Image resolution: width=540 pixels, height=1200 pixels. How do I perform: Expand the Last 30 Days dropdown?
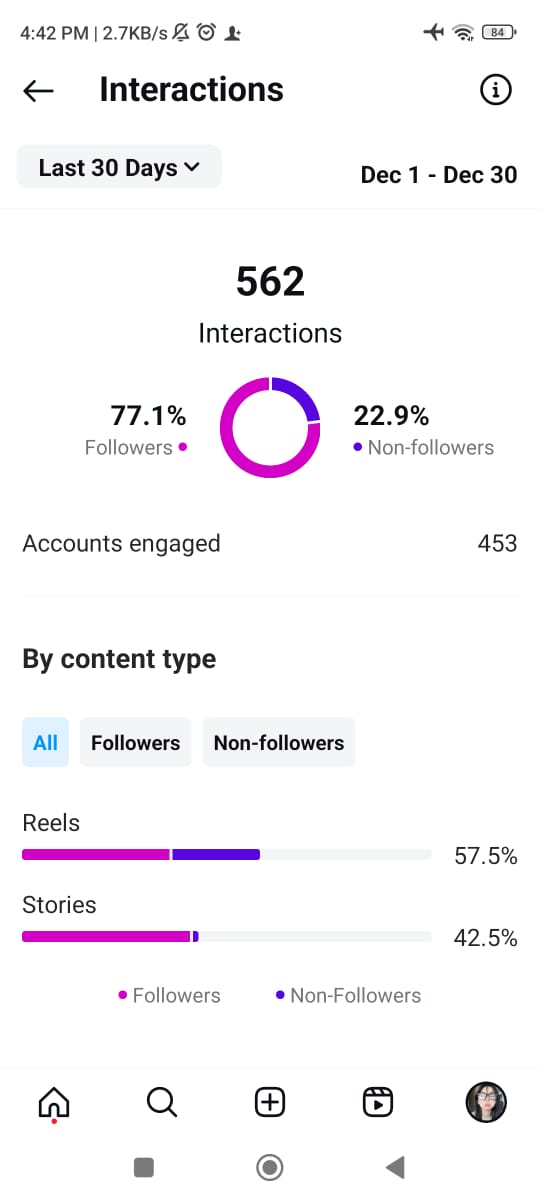(119, 168)
